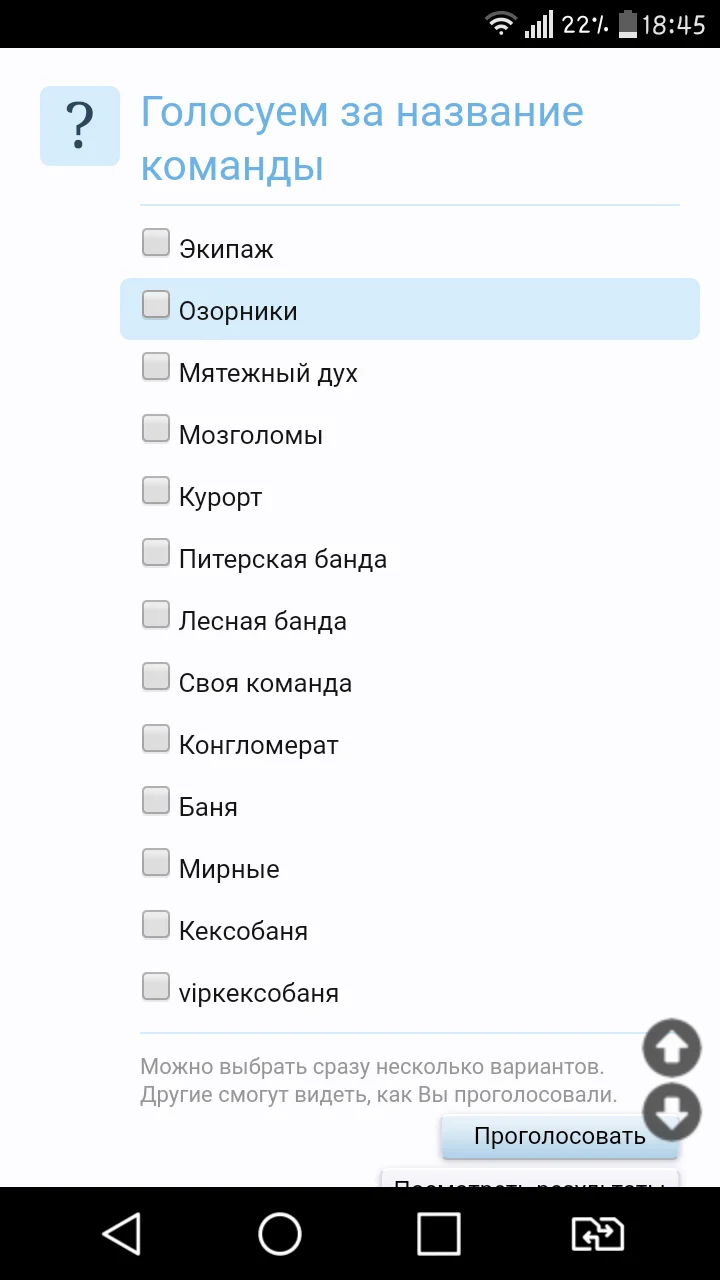
Task: Click the question mark poll icon
Action: click(x=79, y=126)
